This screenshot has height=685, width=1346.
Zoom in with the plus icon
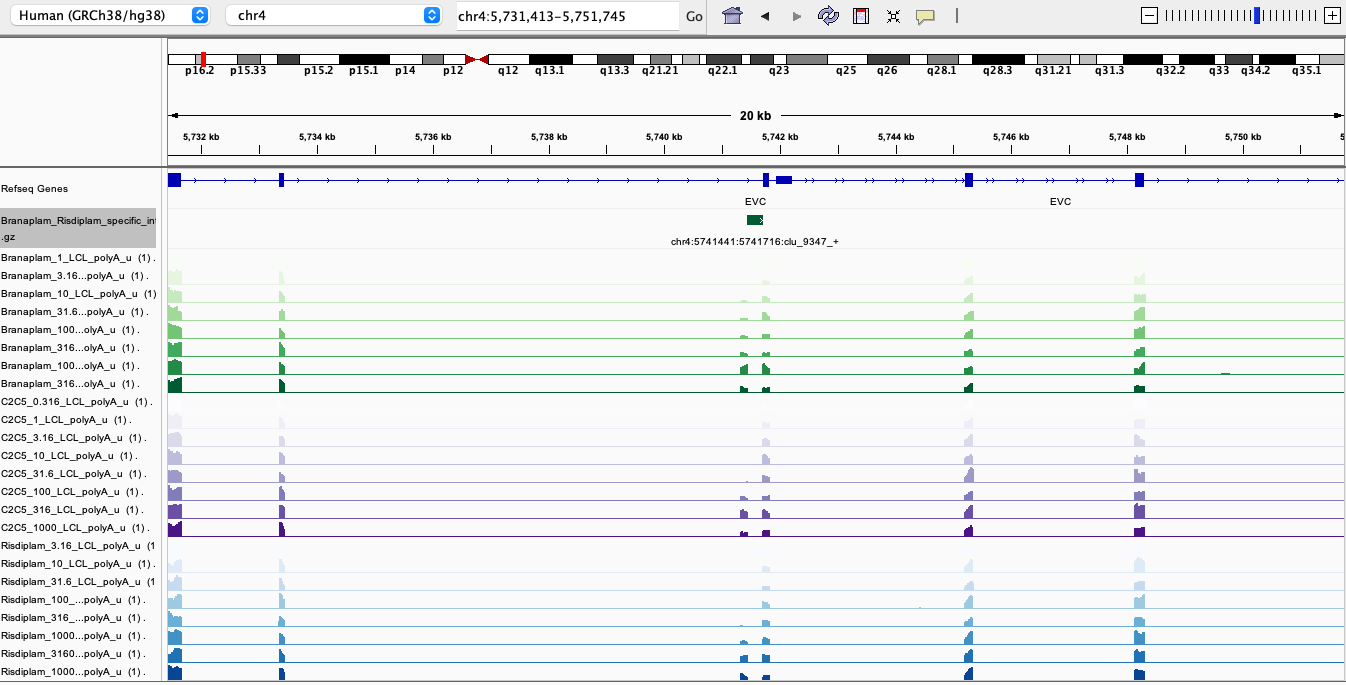click(1332, 16)
